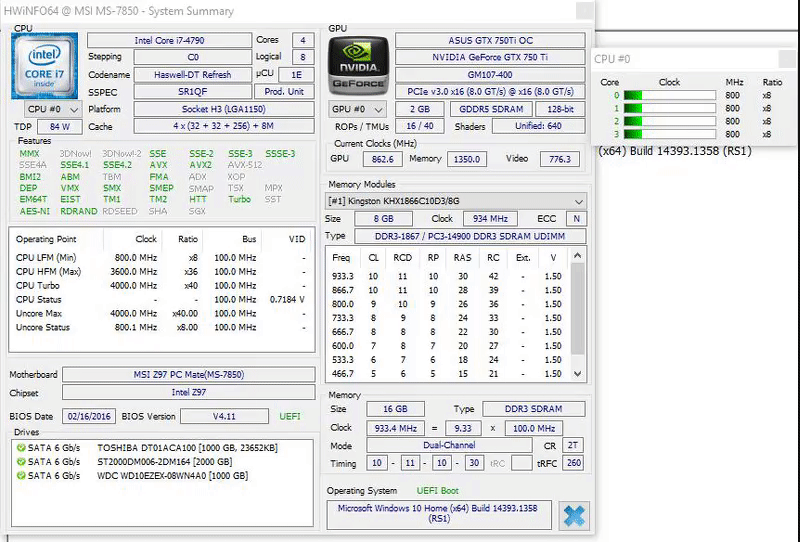Viewport: 800px width, 542px height.
Task: Click the SR1QF SSPEC field
Action: [193, 92]
